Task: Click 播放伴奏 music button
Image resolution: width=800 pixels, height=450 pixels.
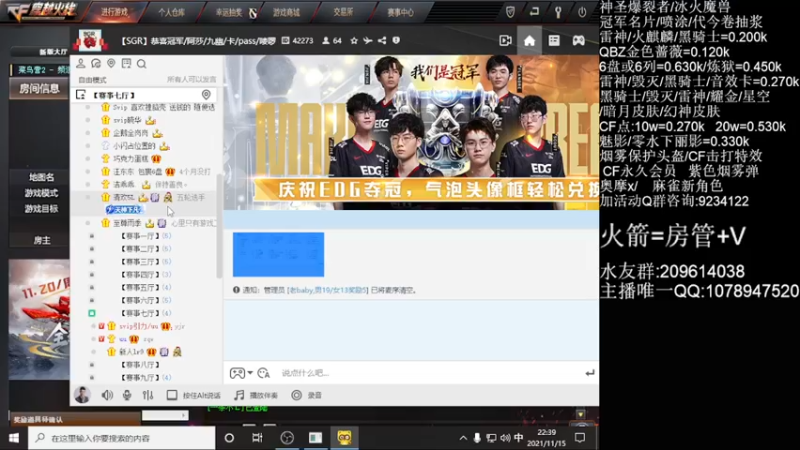Action: (x=256, y=395)
